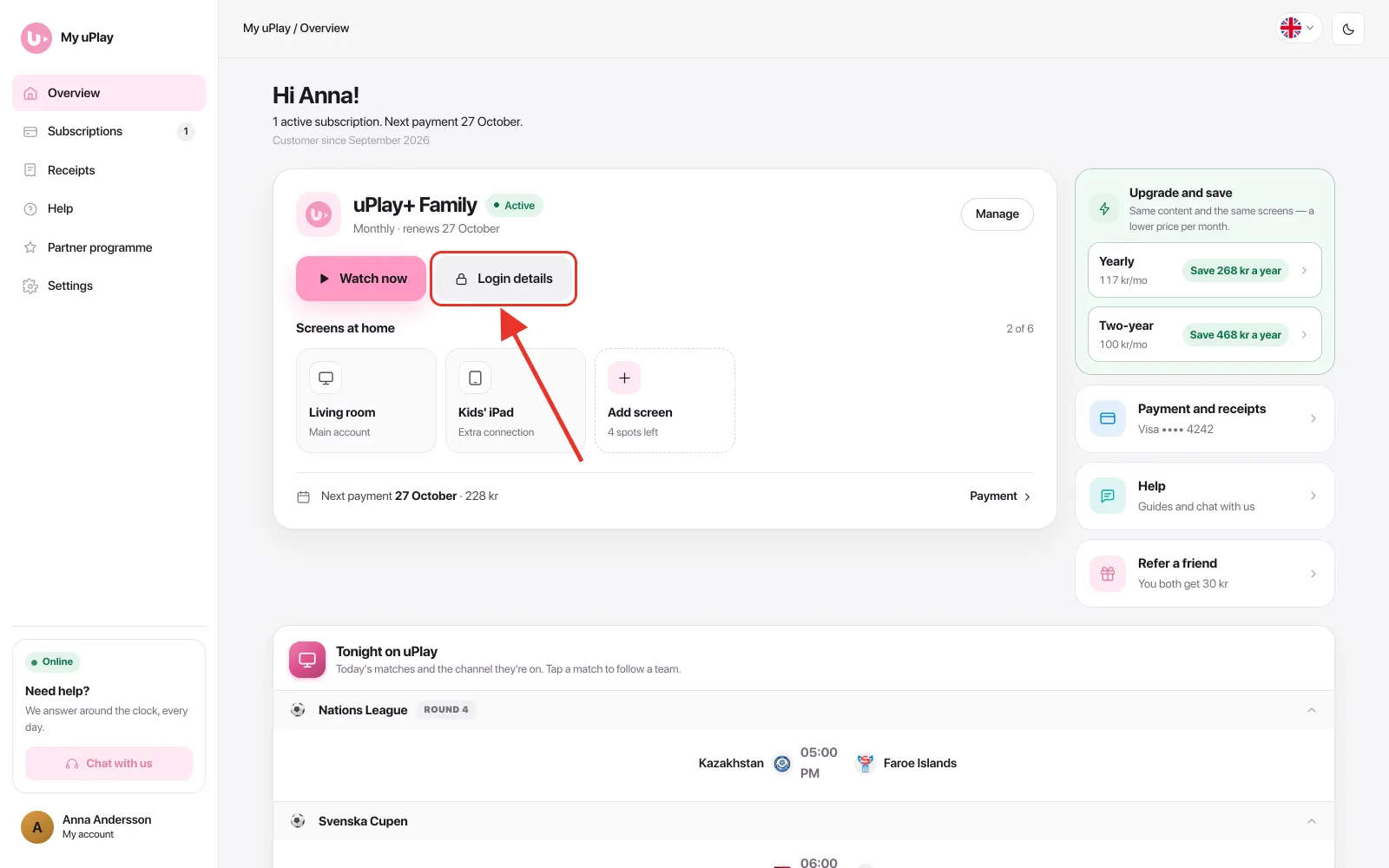Open the Refer a friend chevron

tap(1313, 574)
